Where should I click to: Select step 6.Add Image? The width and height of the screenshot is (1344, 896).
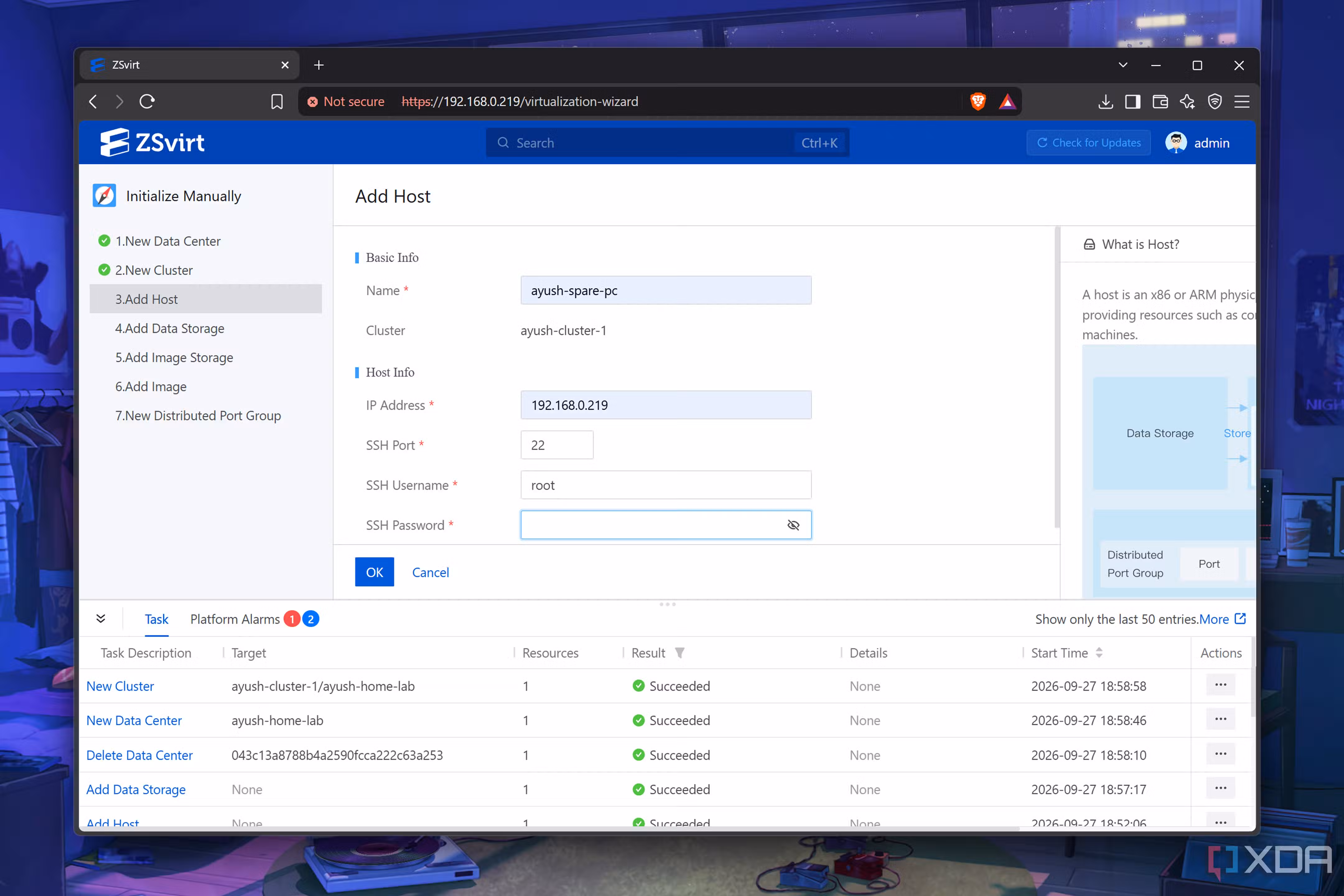pos(151,386)
